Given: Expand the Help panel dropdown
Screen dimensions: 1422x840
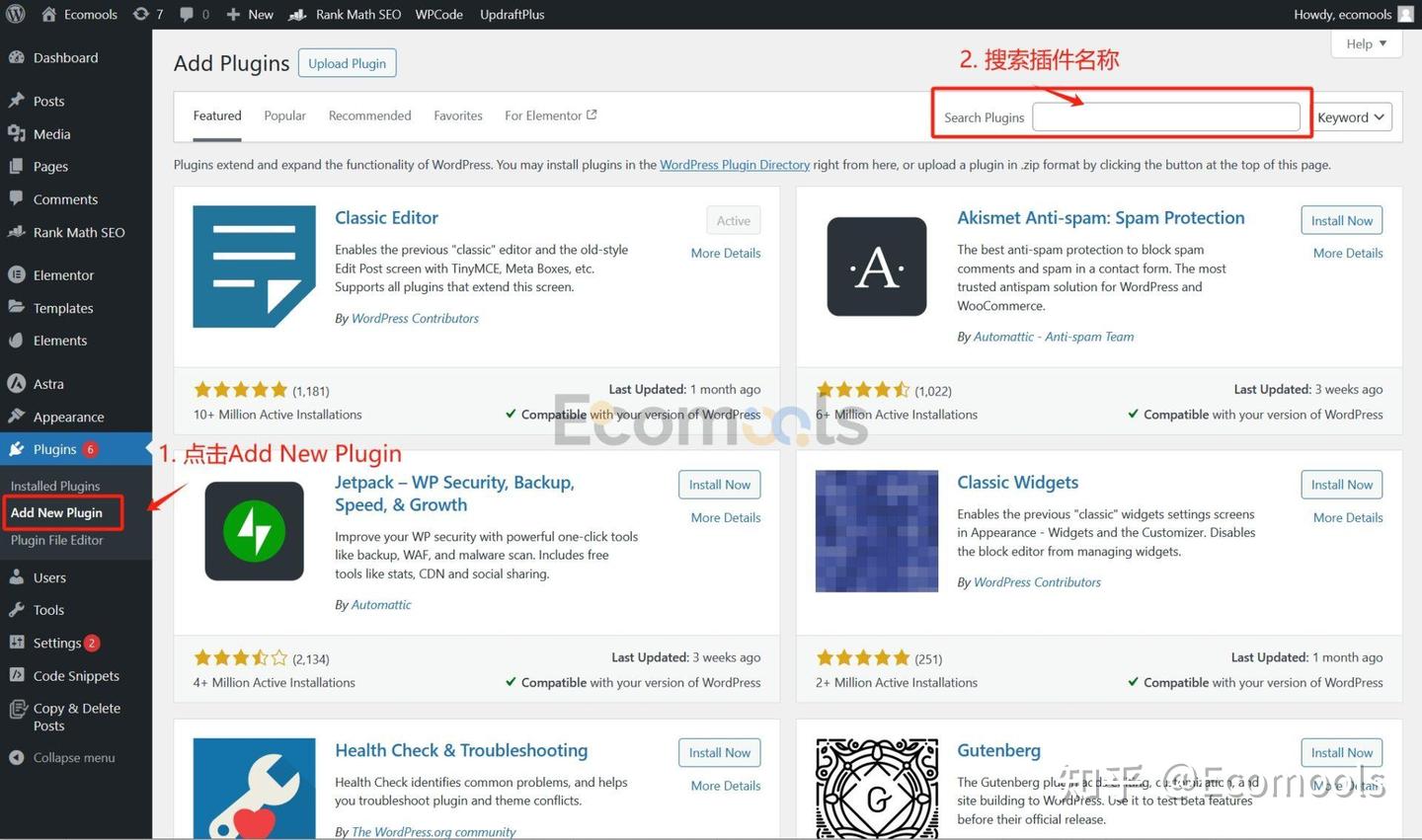Looking at the screenshot, I should click(x=1366, y=43).
